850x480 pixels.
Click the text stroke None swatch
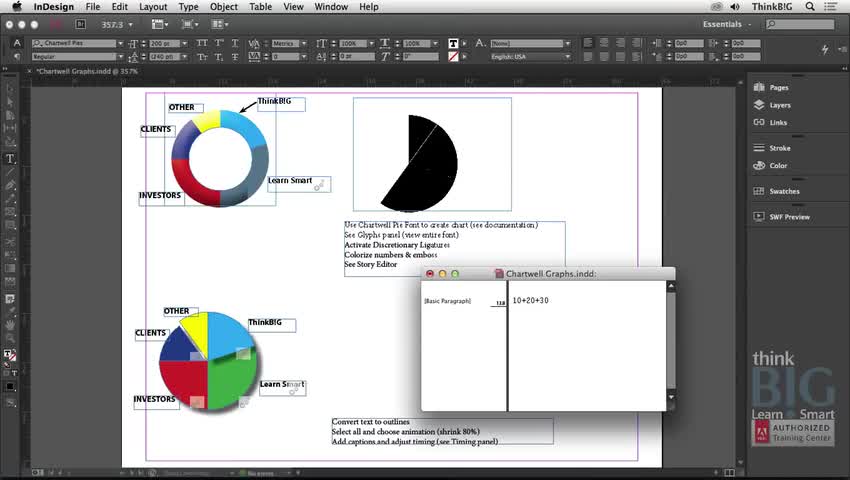[x=454, y=56]
